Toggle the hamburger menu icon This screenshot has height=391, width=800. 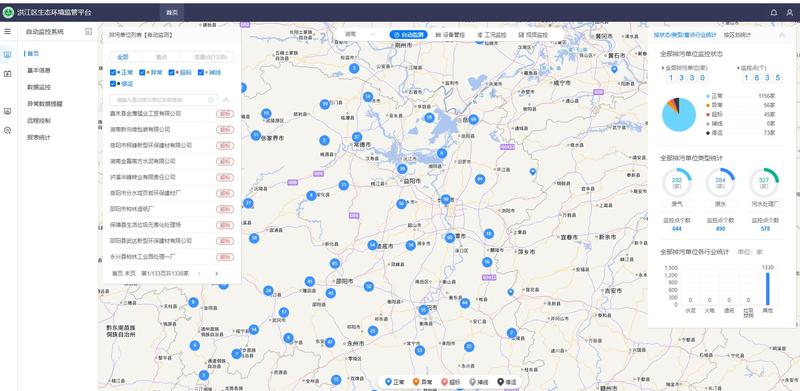point(8,32)
